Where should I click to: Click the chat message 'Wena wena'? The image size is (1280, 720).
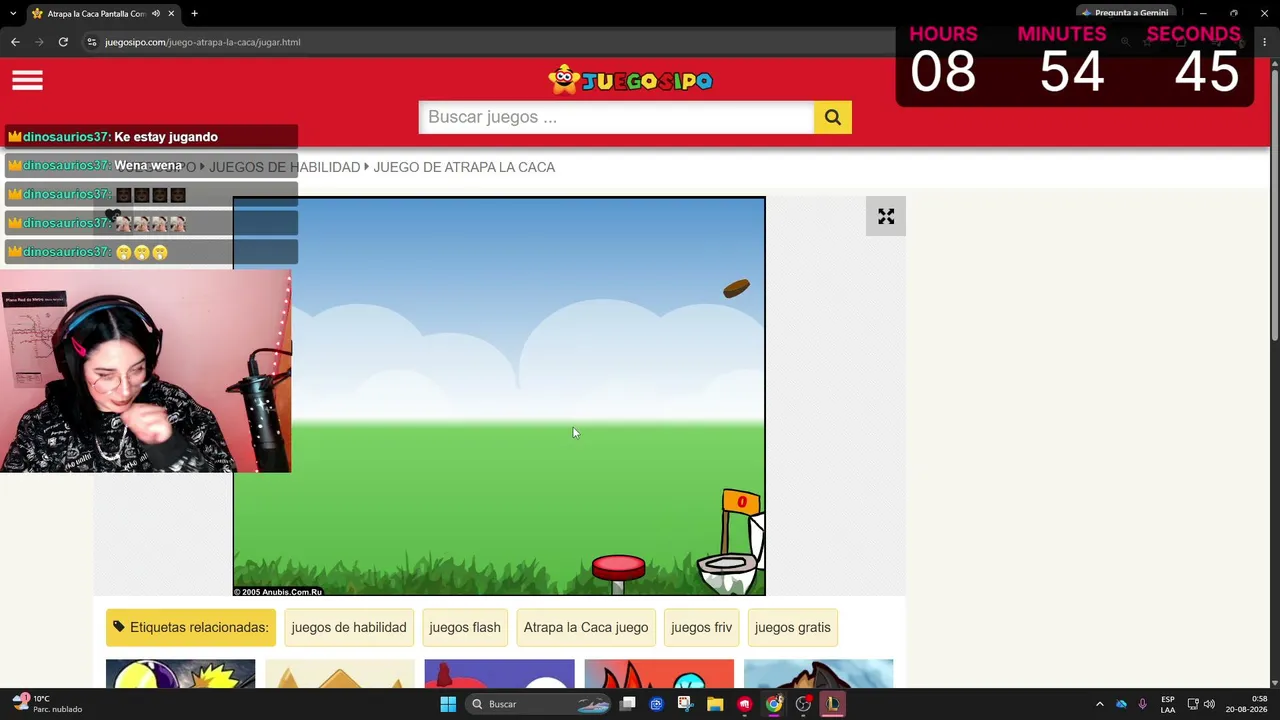click(148, 165)
